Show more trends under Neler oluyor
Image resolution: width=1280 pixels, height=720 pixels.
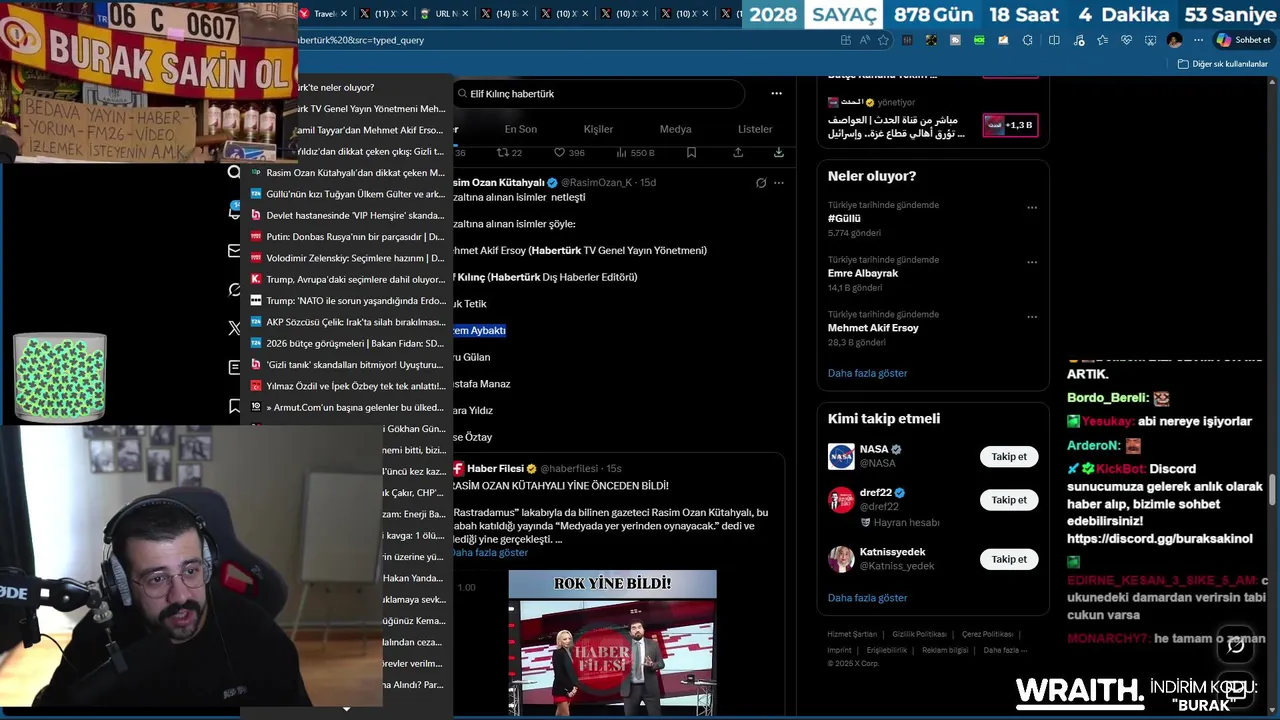(867, 373)
